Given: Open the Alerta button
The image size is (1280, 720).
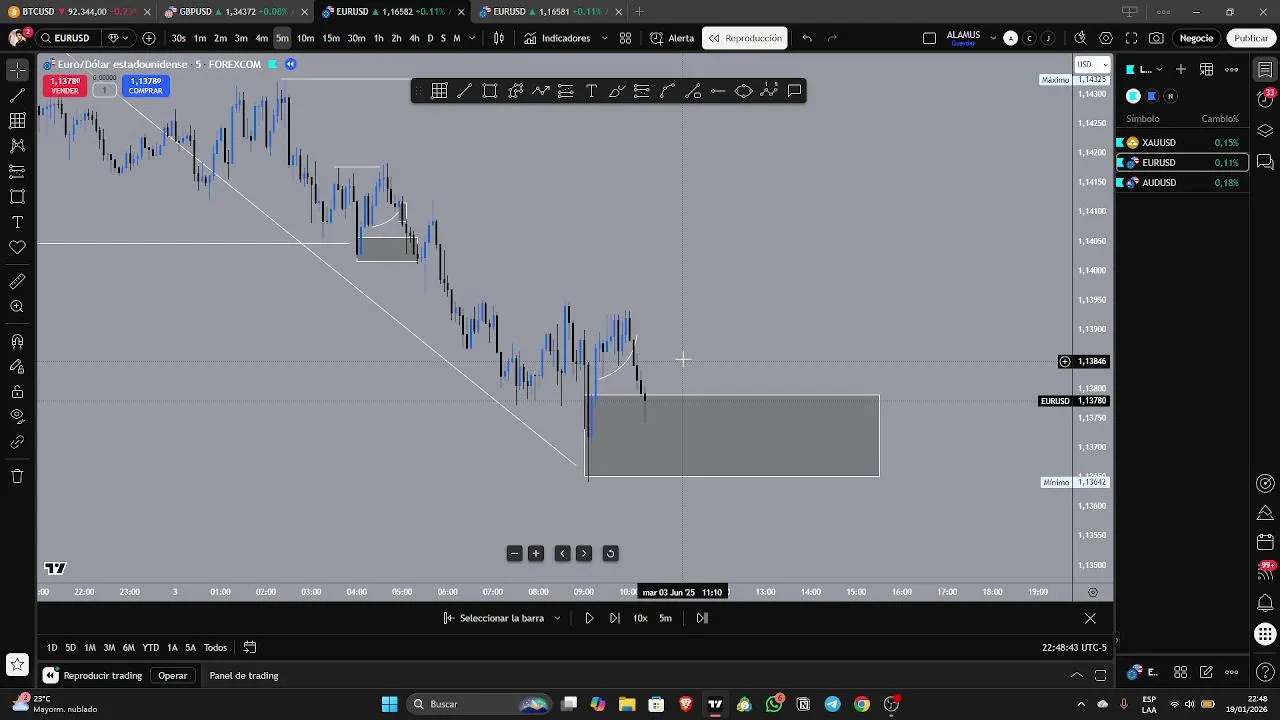Looking at the screenshot, I should point(672,38).
